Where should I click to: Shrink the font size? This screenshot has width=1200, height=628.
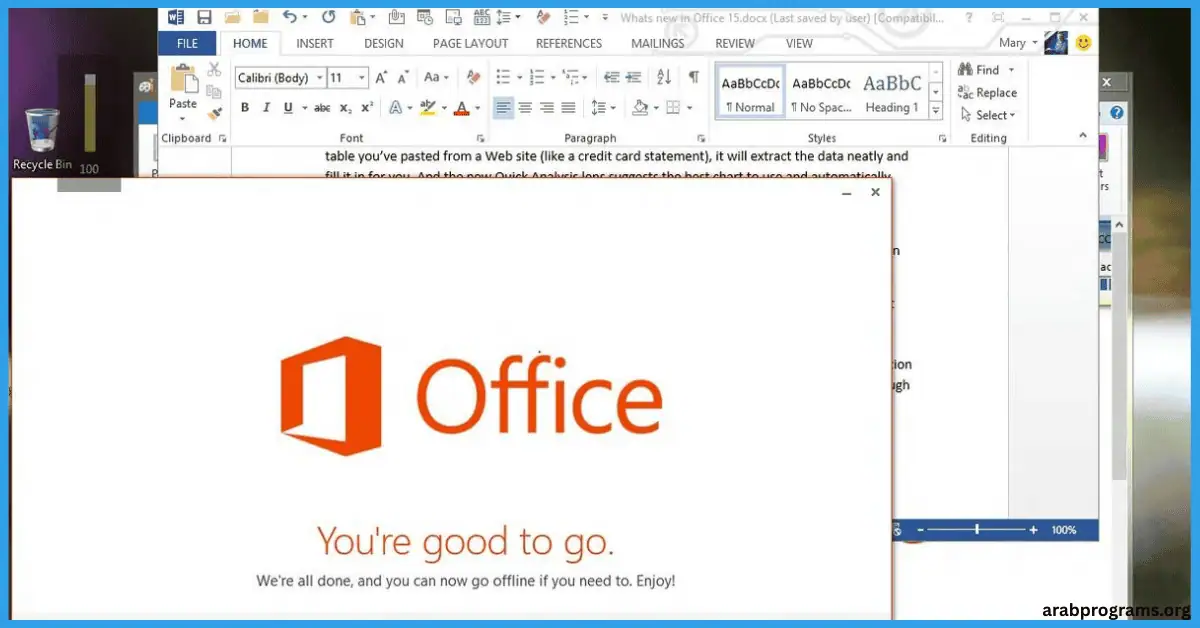point(404,77)
